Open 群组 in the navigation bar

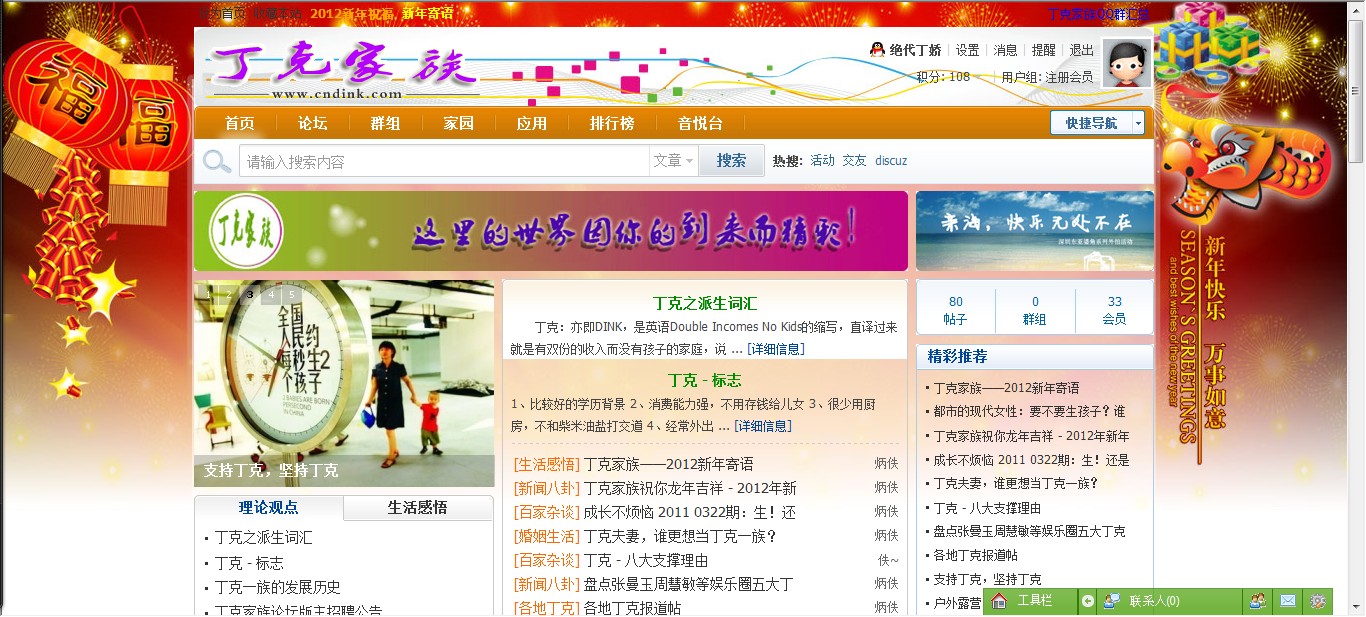click(385, 123)
